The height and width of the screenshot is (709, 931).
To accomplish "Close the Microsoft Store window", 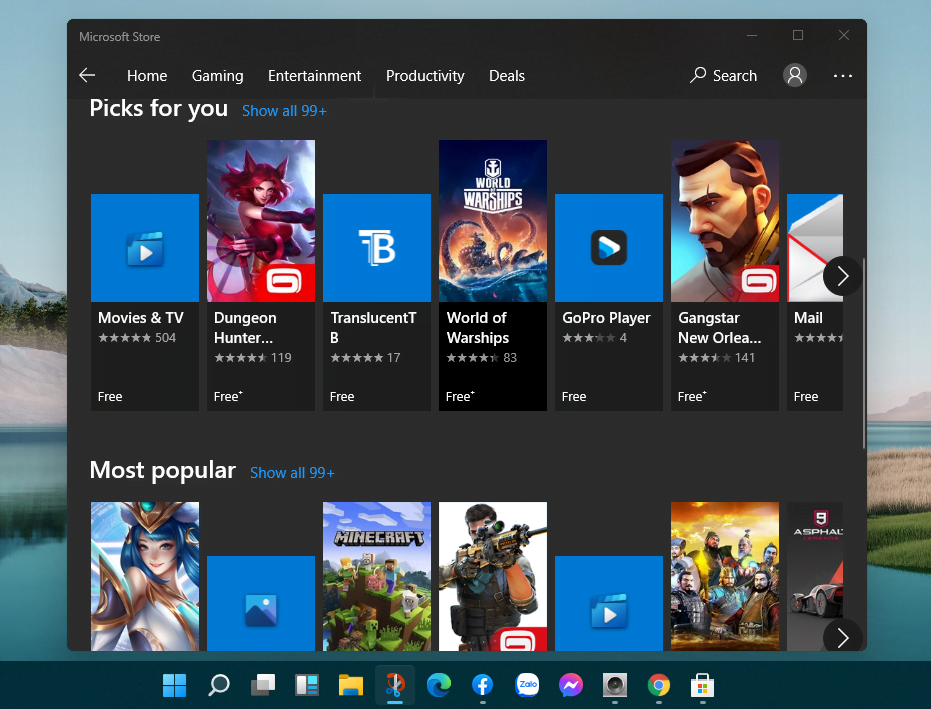I will click(x=844, y=36).
